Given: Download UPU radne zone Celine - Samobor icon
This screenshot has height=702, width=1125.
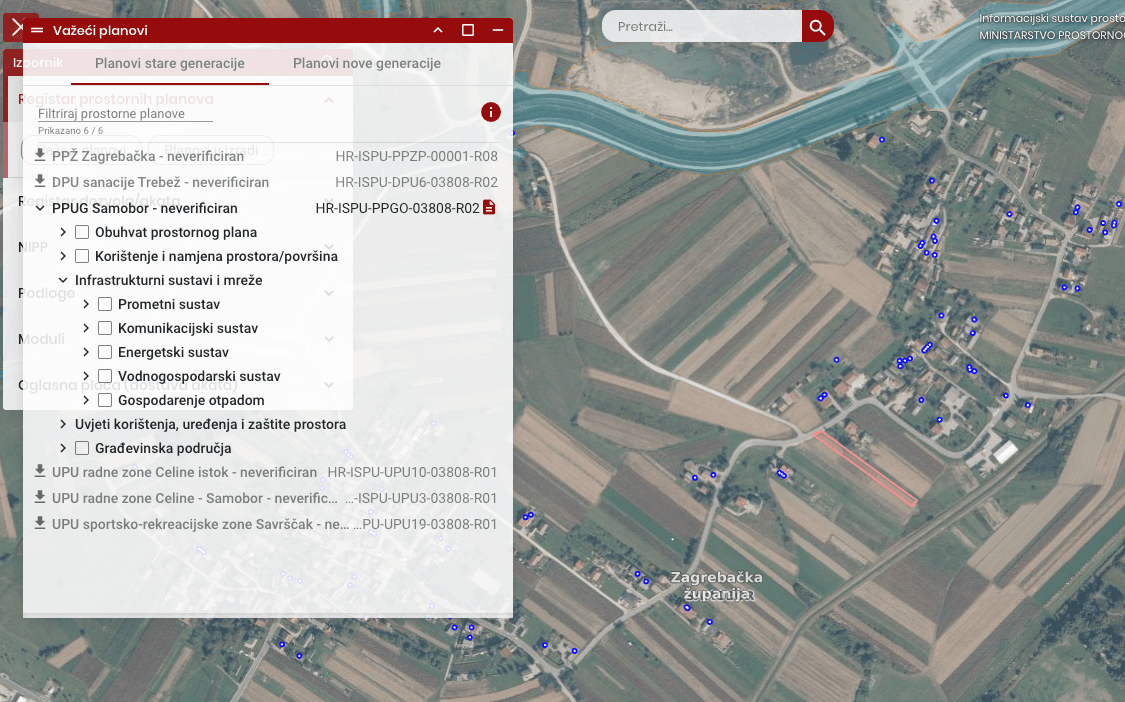Looking at the screenshot, I should [40, 497].
